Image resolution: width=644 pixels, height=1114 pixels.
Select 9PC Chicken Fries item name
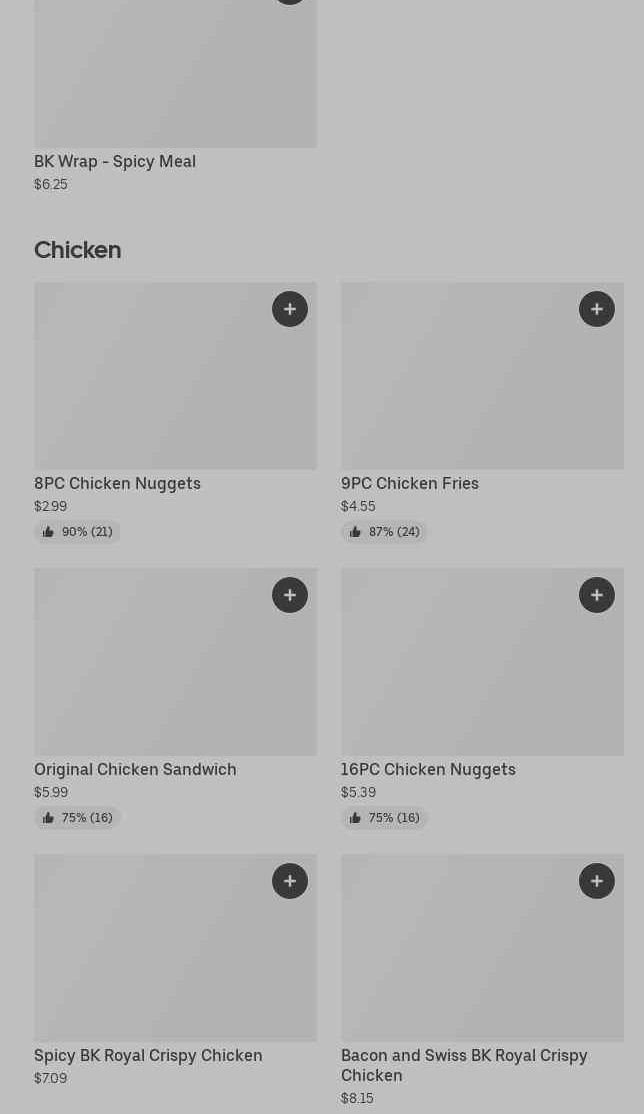click(410, 483)
